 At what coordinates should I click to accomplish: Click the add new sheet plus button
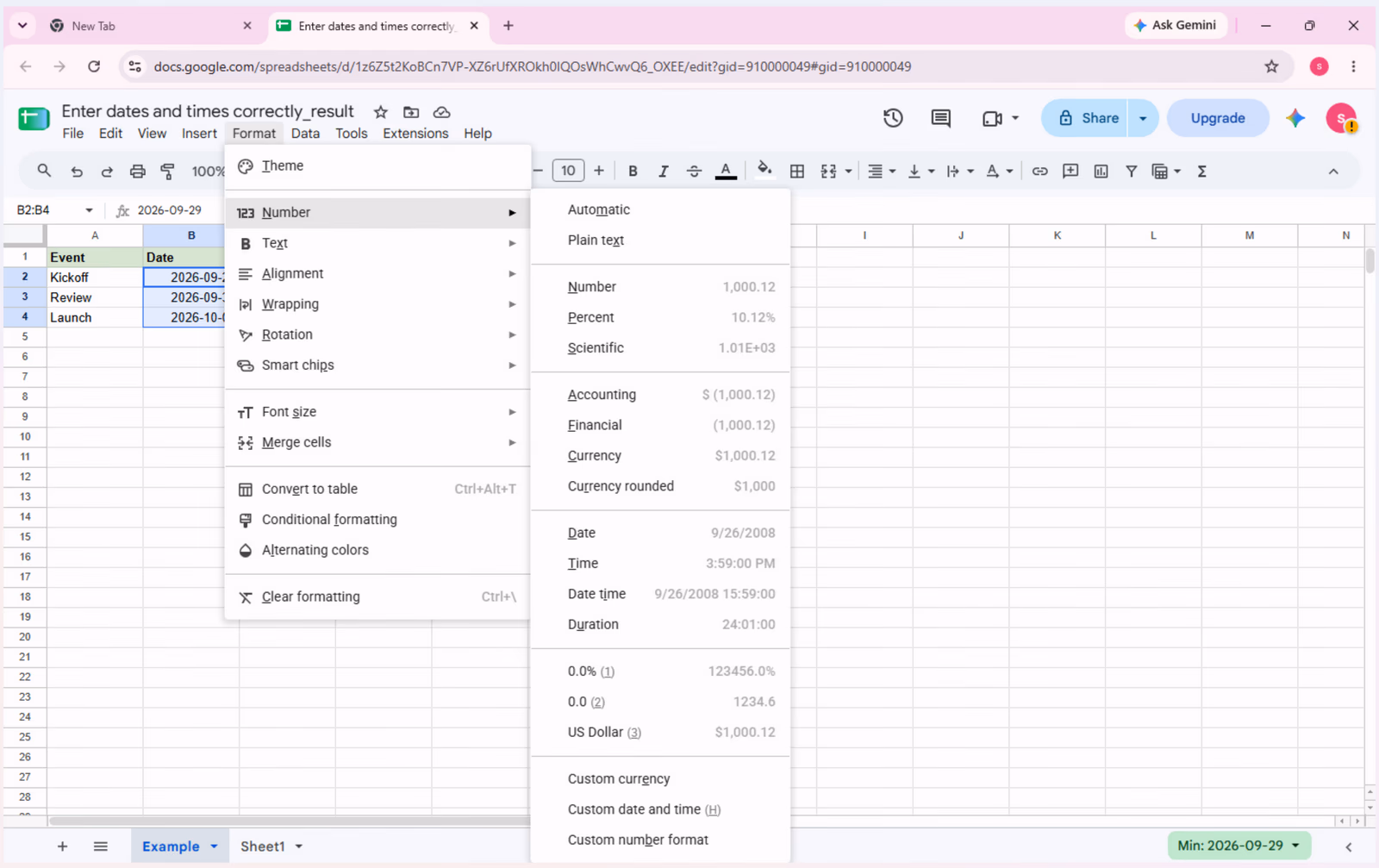click(x=62, y=846)
